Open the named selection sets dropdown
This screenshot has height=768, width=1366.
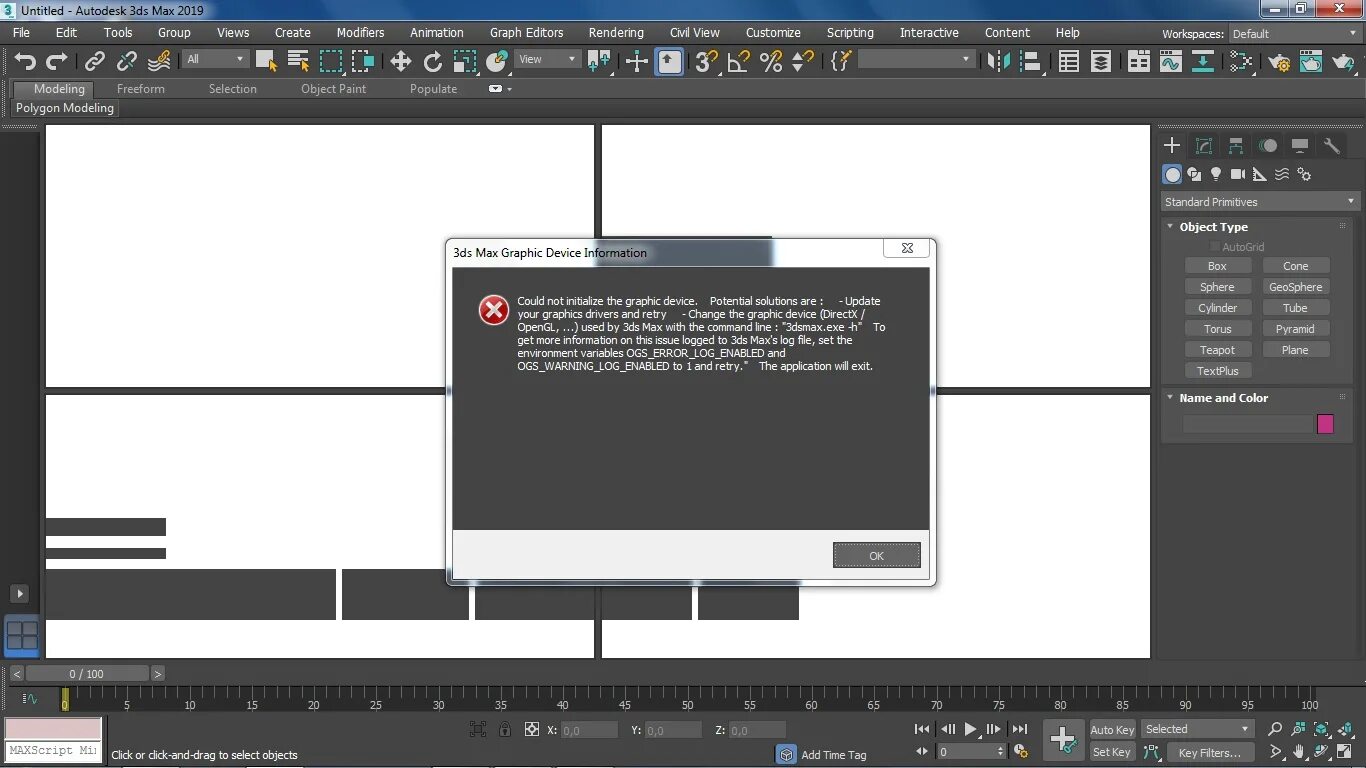[x=916, y=60]
